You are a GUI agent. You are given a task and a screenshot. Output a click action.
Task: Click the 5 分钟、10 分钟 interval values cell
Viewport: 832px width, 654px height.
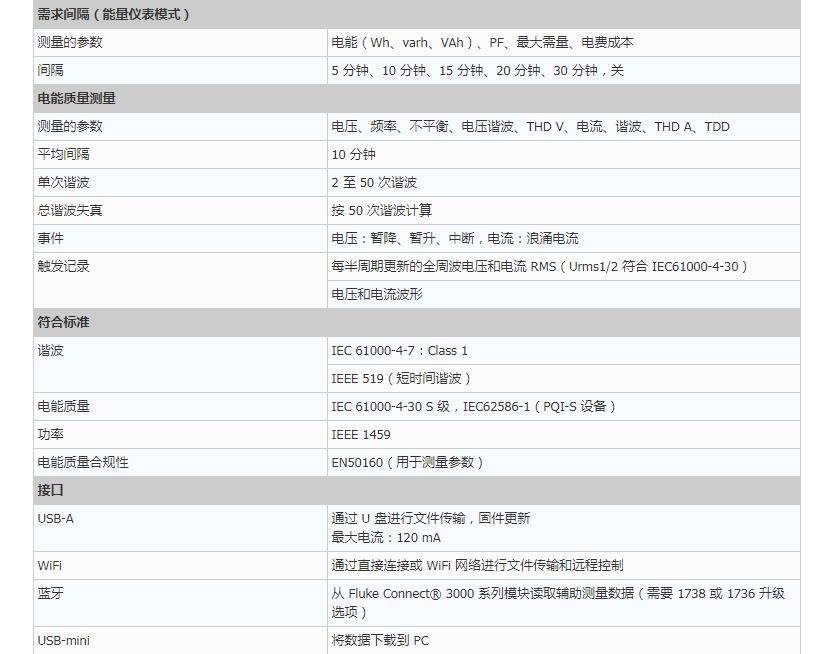[477, 71]
